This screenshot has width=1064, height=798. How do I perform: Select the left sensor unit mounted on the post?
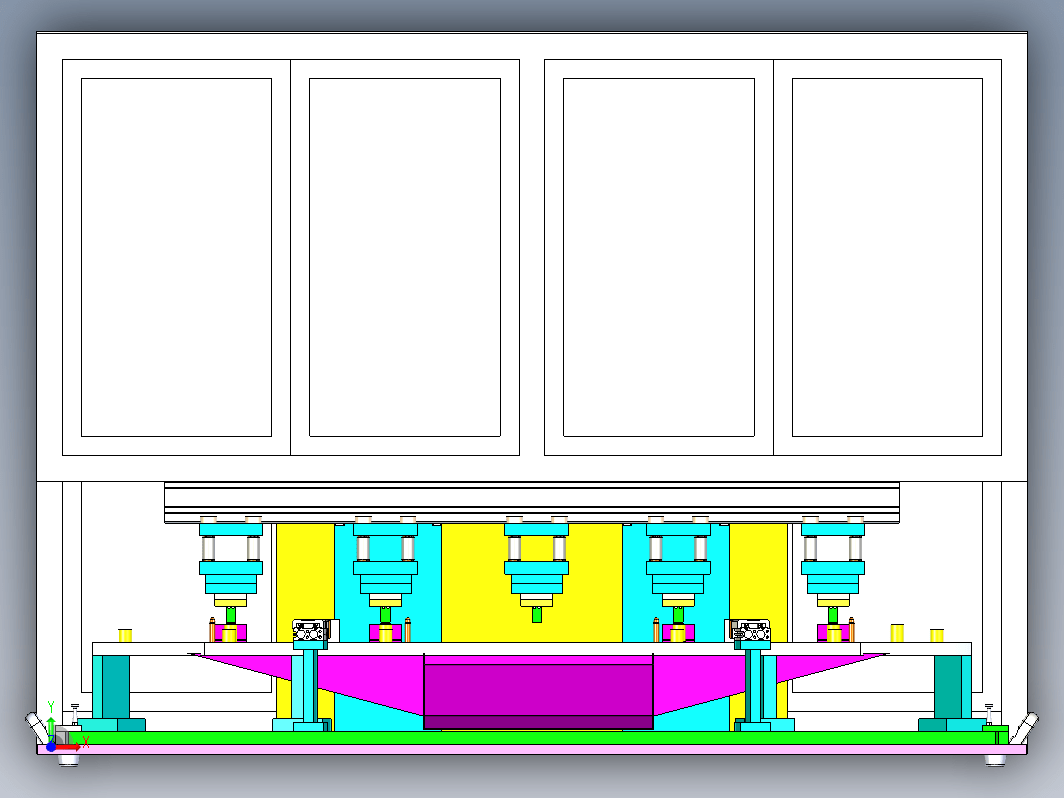pyautogui.click(x=309, y=631)
